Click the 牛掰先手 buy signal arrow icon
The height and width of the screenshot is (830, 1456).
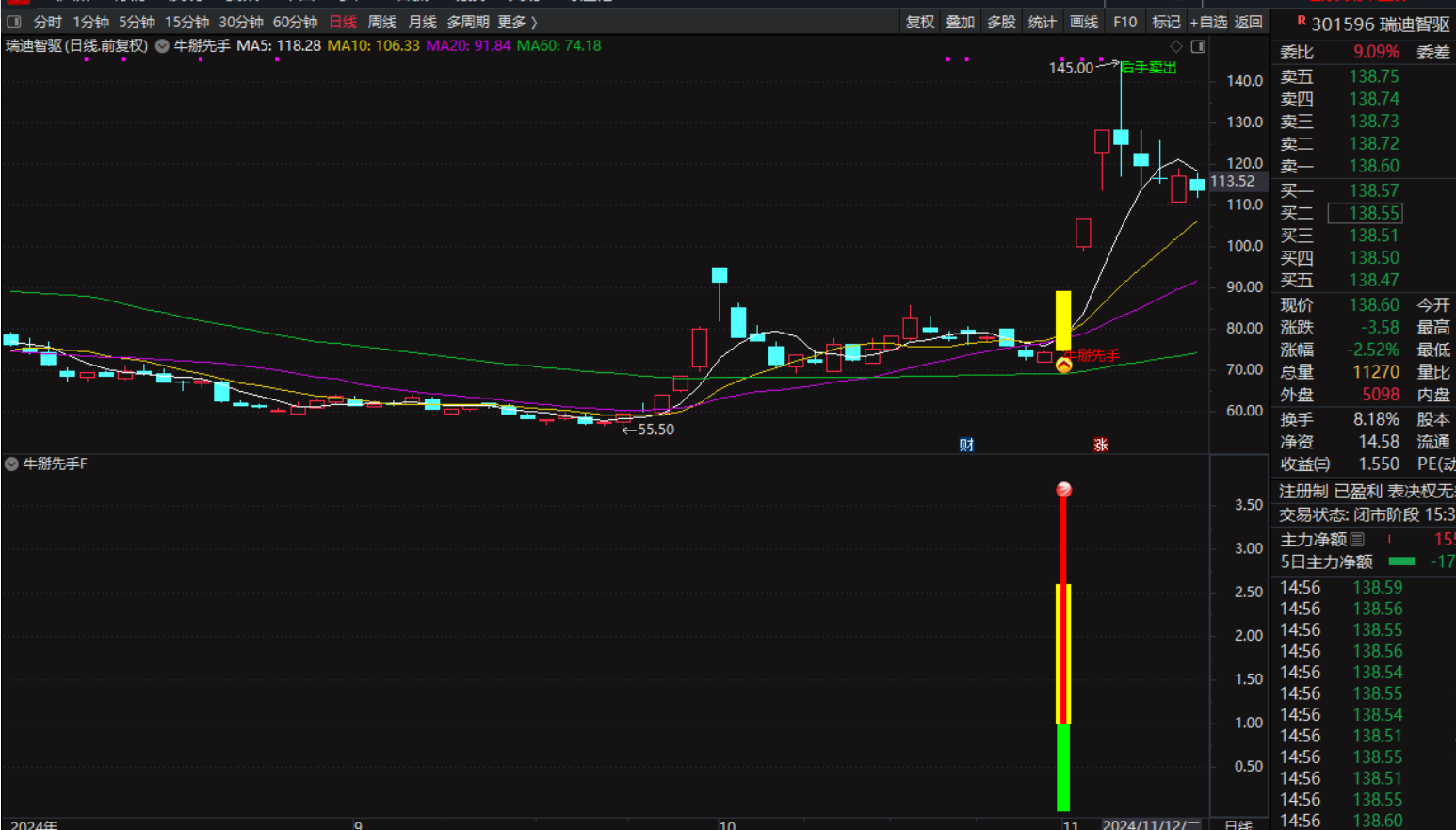(1063, 365)
